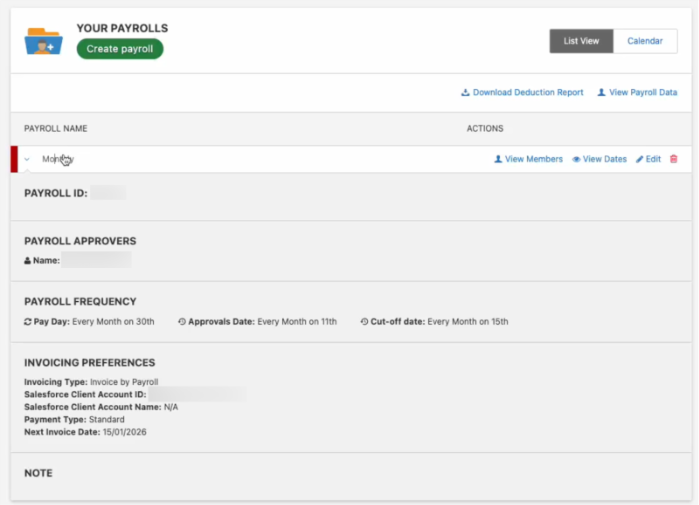Click the Salesforce Client Account Name N/A value
Screen dimensions: 699x505
pyautogui.click(x=171, y=407)
